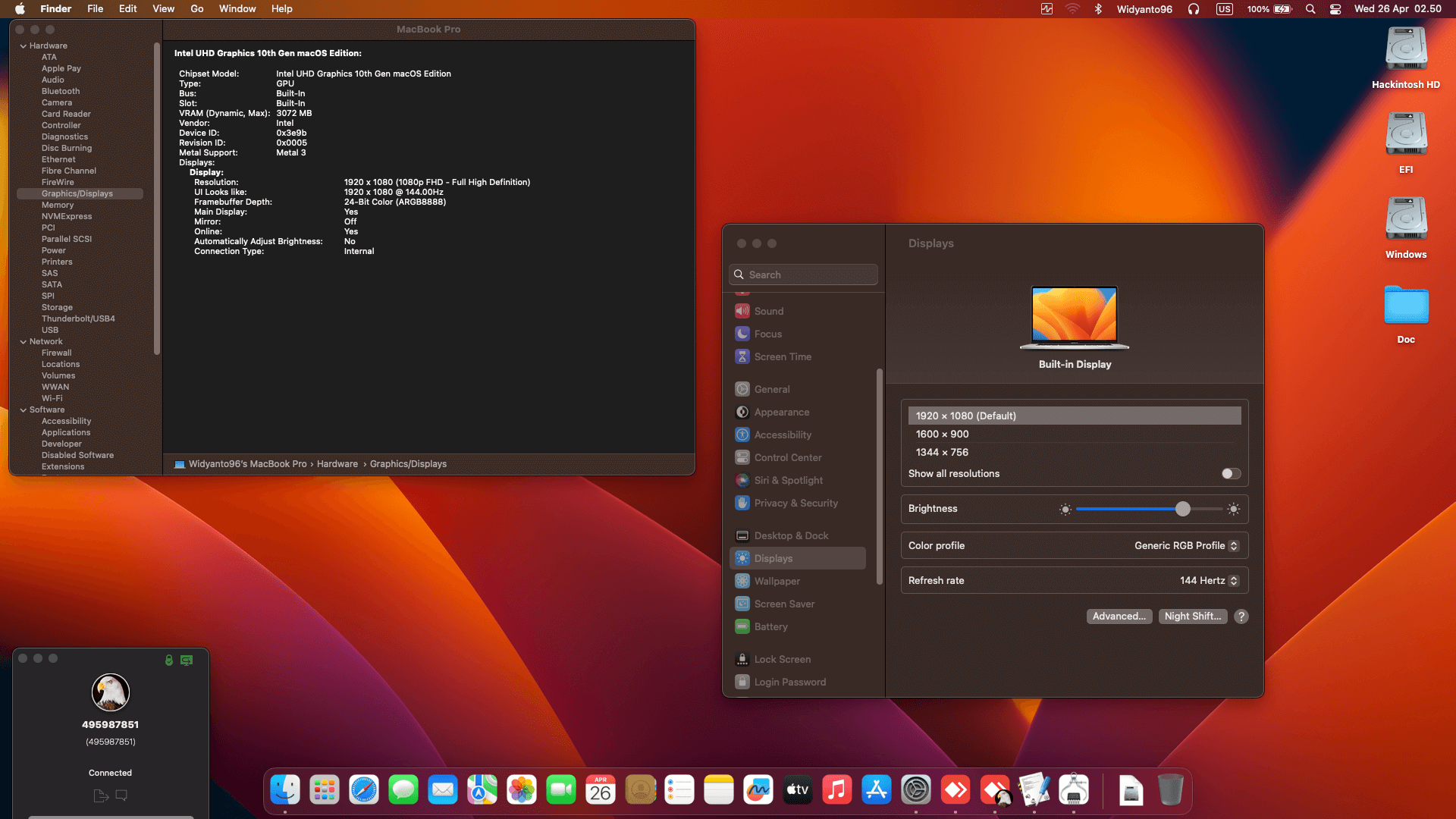Click the Advanced... button

(1119, 617)
